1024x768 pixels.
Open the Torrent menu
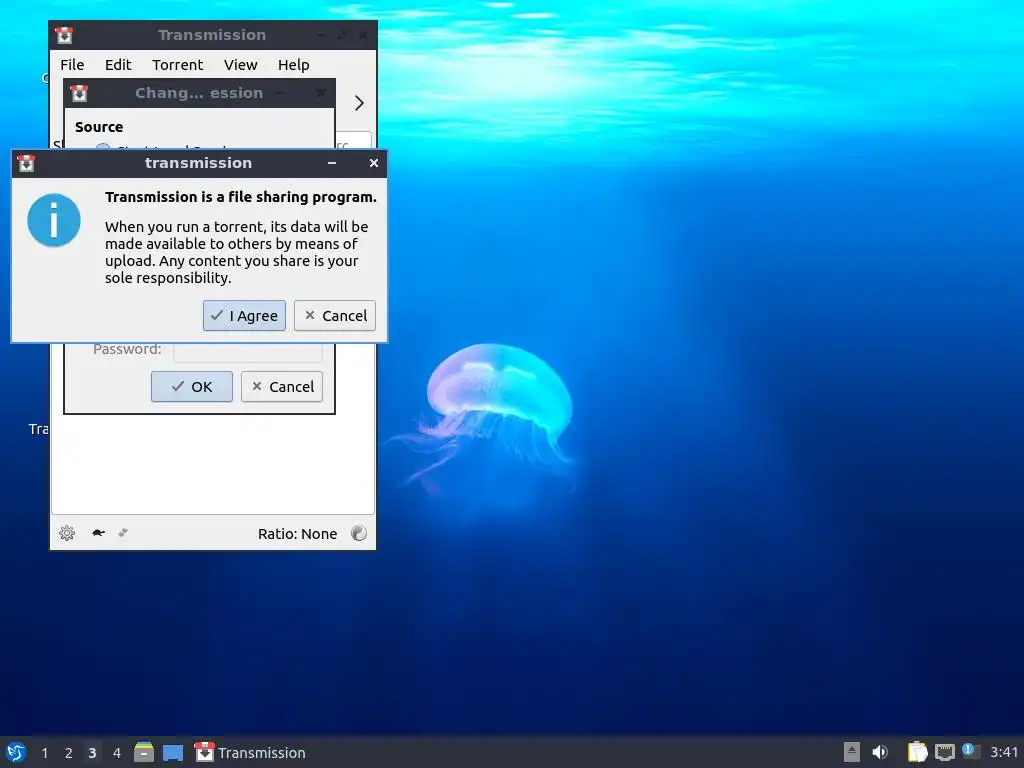[178, 65]
